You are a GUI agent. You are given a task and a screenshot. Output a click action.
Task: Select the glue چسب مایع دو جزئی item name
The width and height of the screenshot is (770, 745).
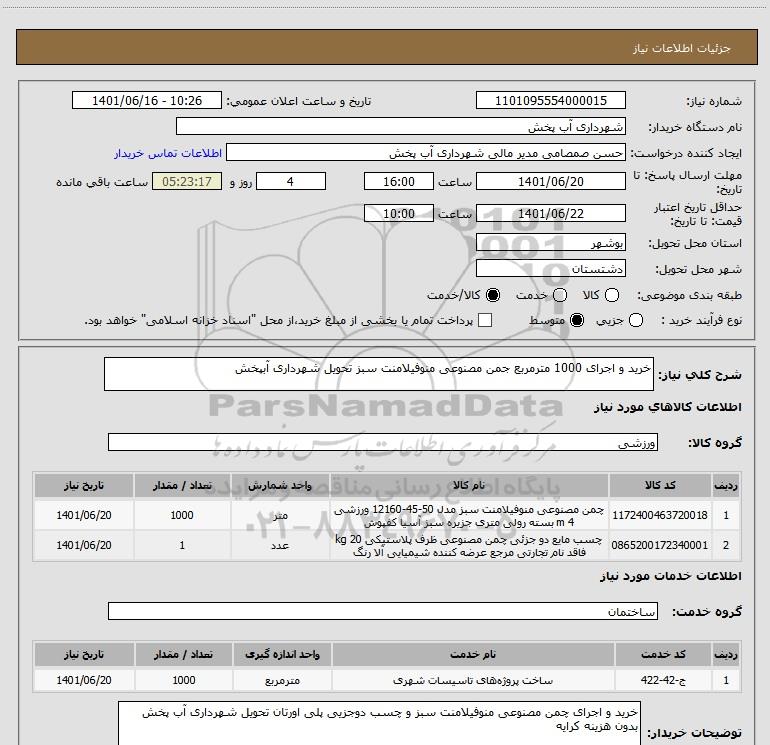point(469,545)
